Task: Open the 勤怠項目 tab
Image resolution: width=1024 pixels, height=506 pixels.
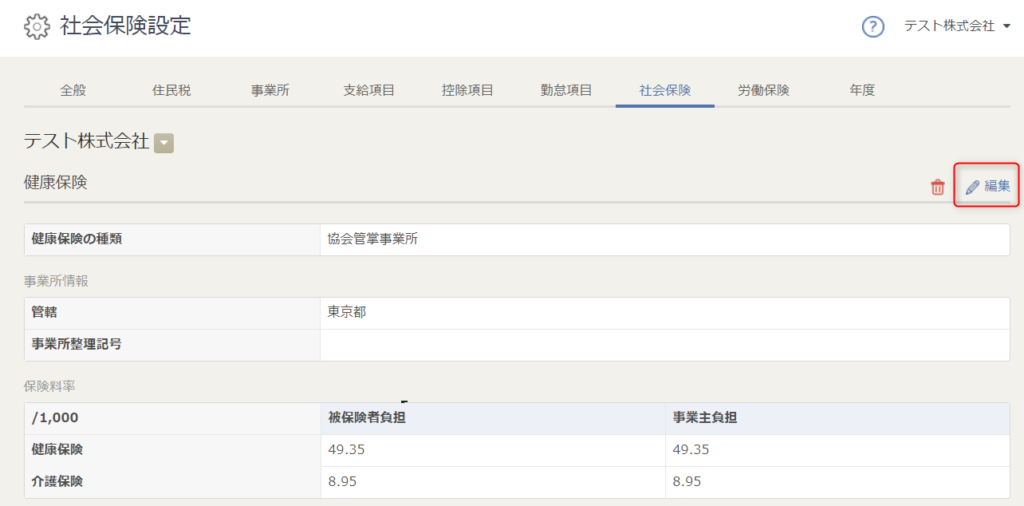Action: [x=566, y=91]
